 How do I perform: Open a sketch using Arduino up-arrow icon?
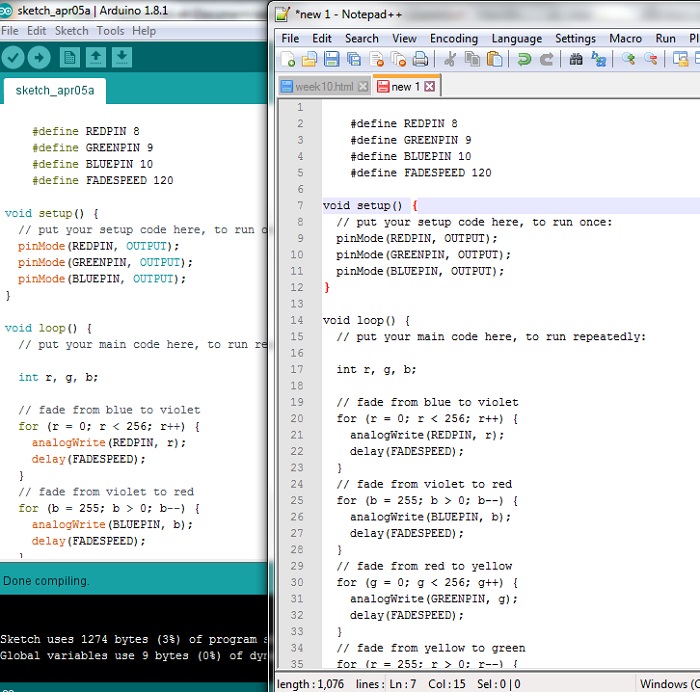96,58
